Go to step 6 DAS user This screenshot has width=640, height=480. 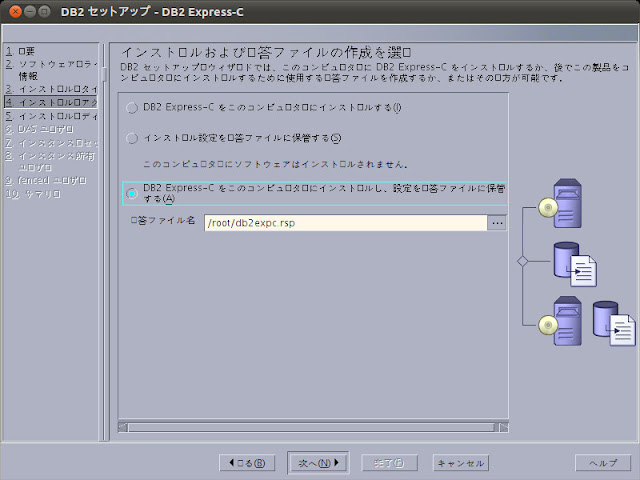39,129
